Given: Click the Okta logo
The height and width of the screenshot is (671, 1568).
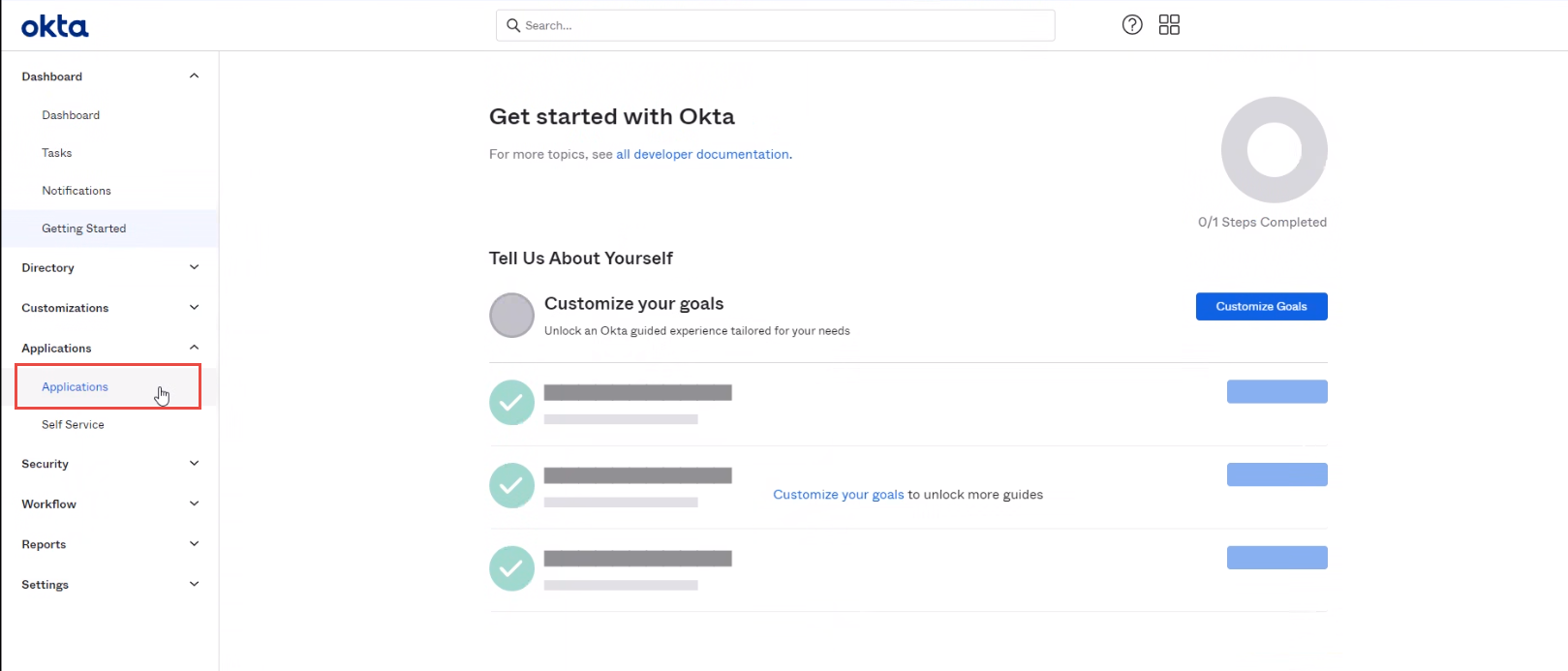Looking at the screenshot, I should (x=54, y=26).
